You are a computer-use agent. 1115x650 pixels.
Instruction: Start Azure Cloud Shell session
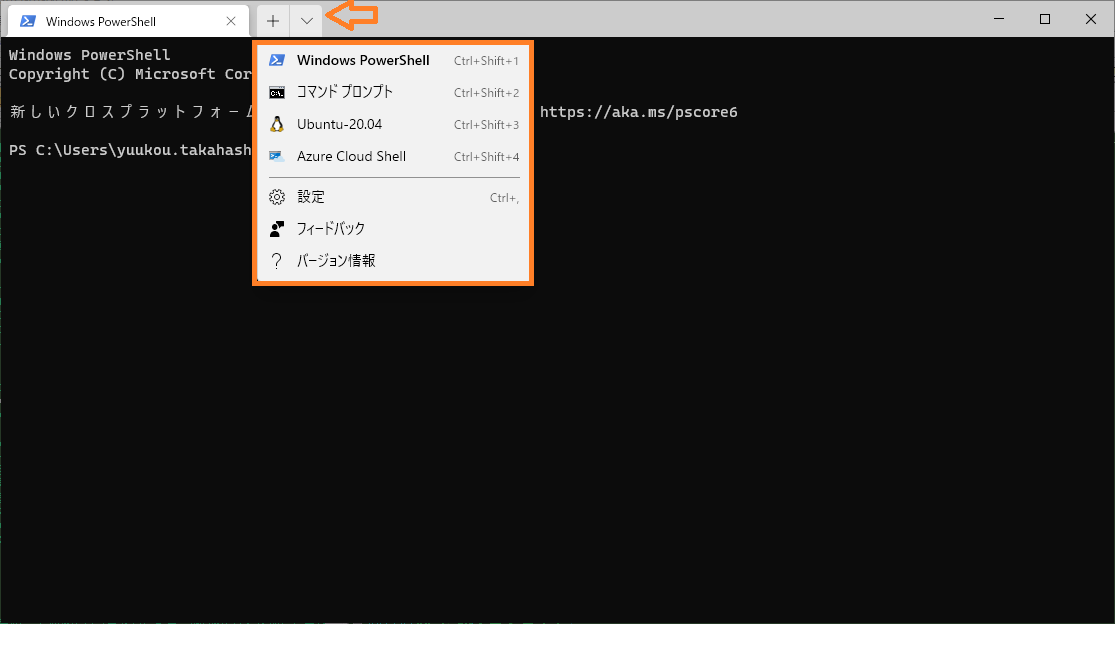tap(350, 156)
